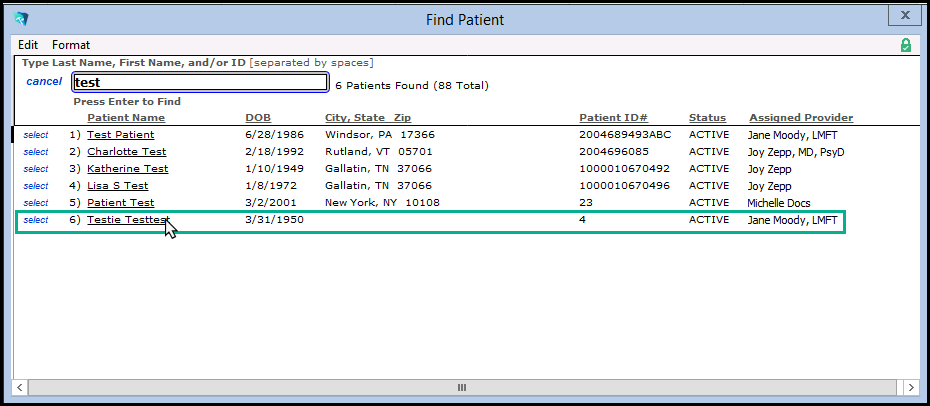Sort by Patient Name column header

[x=125, y=118]
